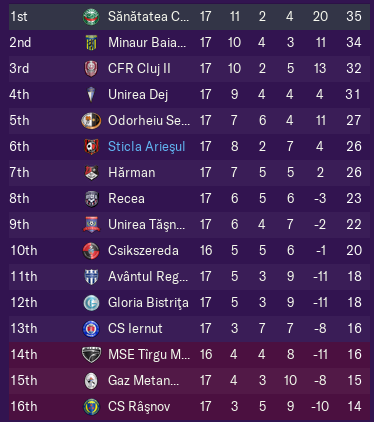374x422 pixels.
Task: Click the Odorheiu Se... team badge
Action: coord(91,121)
